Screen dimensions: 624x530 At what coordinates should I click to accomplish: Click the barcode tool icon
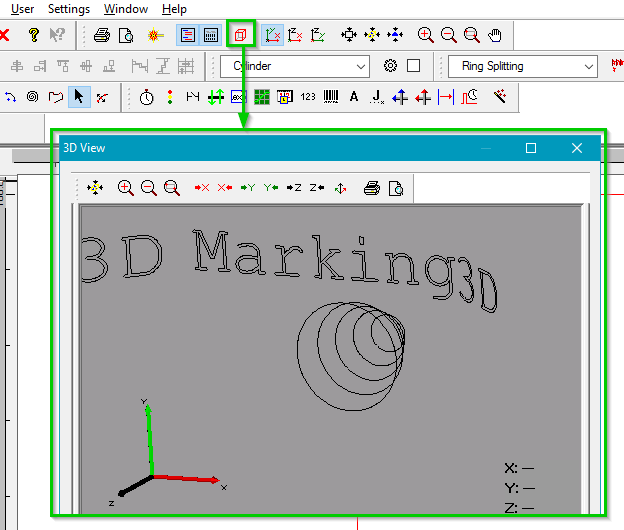(x=330, y=97)
